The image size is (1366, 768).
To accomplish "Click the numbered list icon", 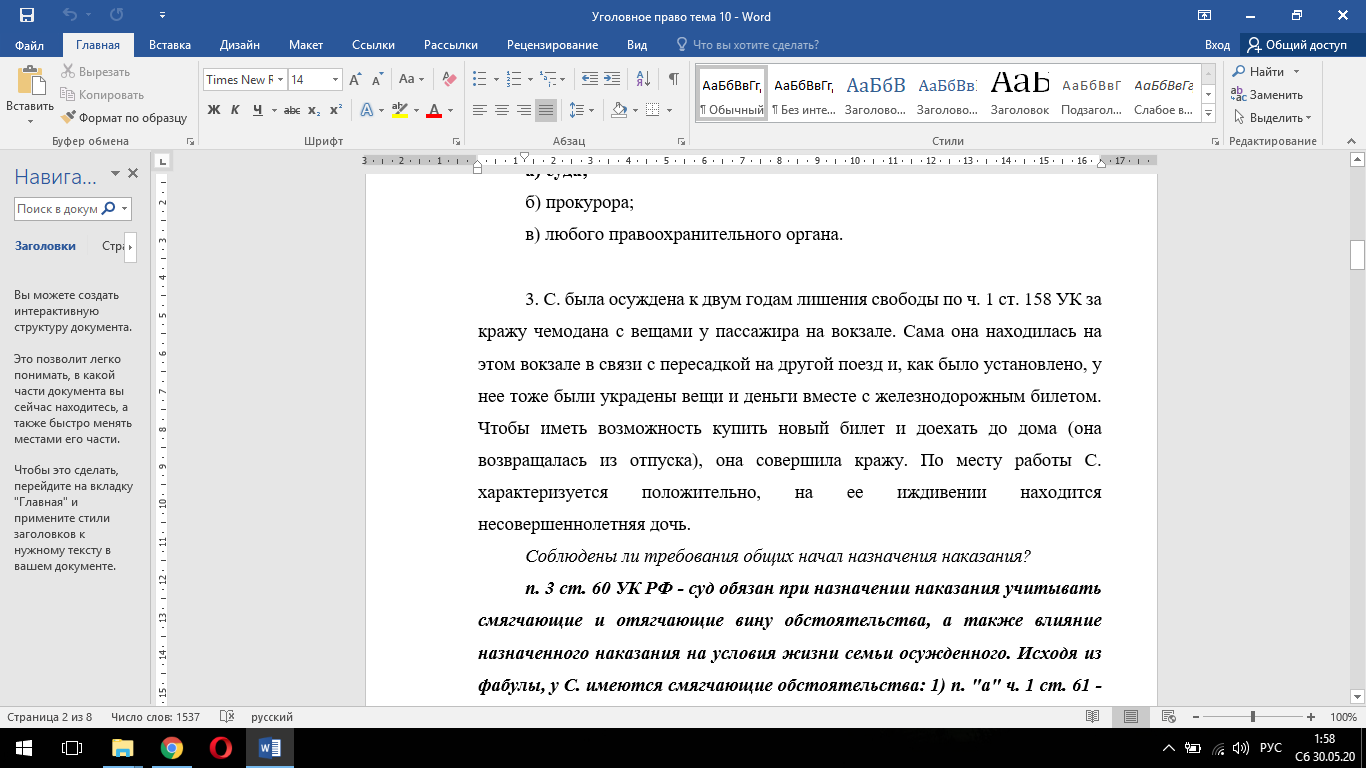I will point(513,79).
